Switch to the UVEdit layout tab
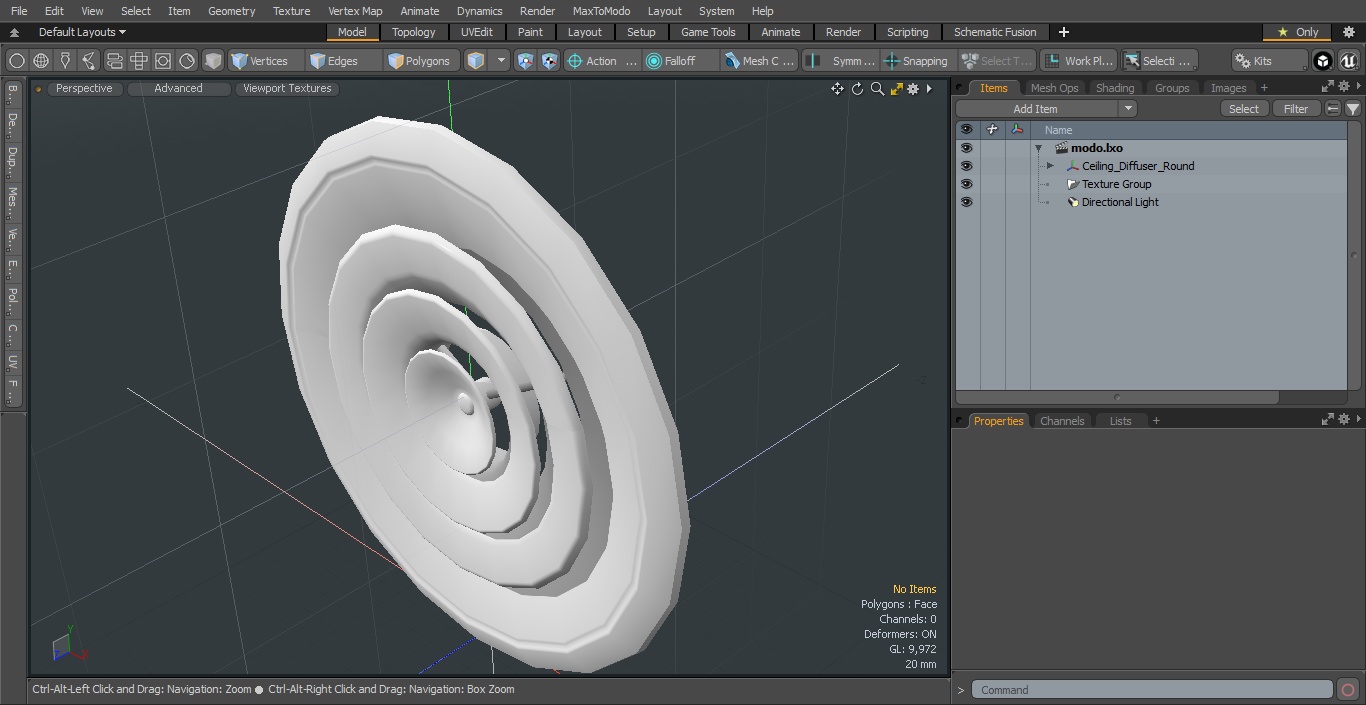This screenshot has height=705, width=1366. click(477, 32)
